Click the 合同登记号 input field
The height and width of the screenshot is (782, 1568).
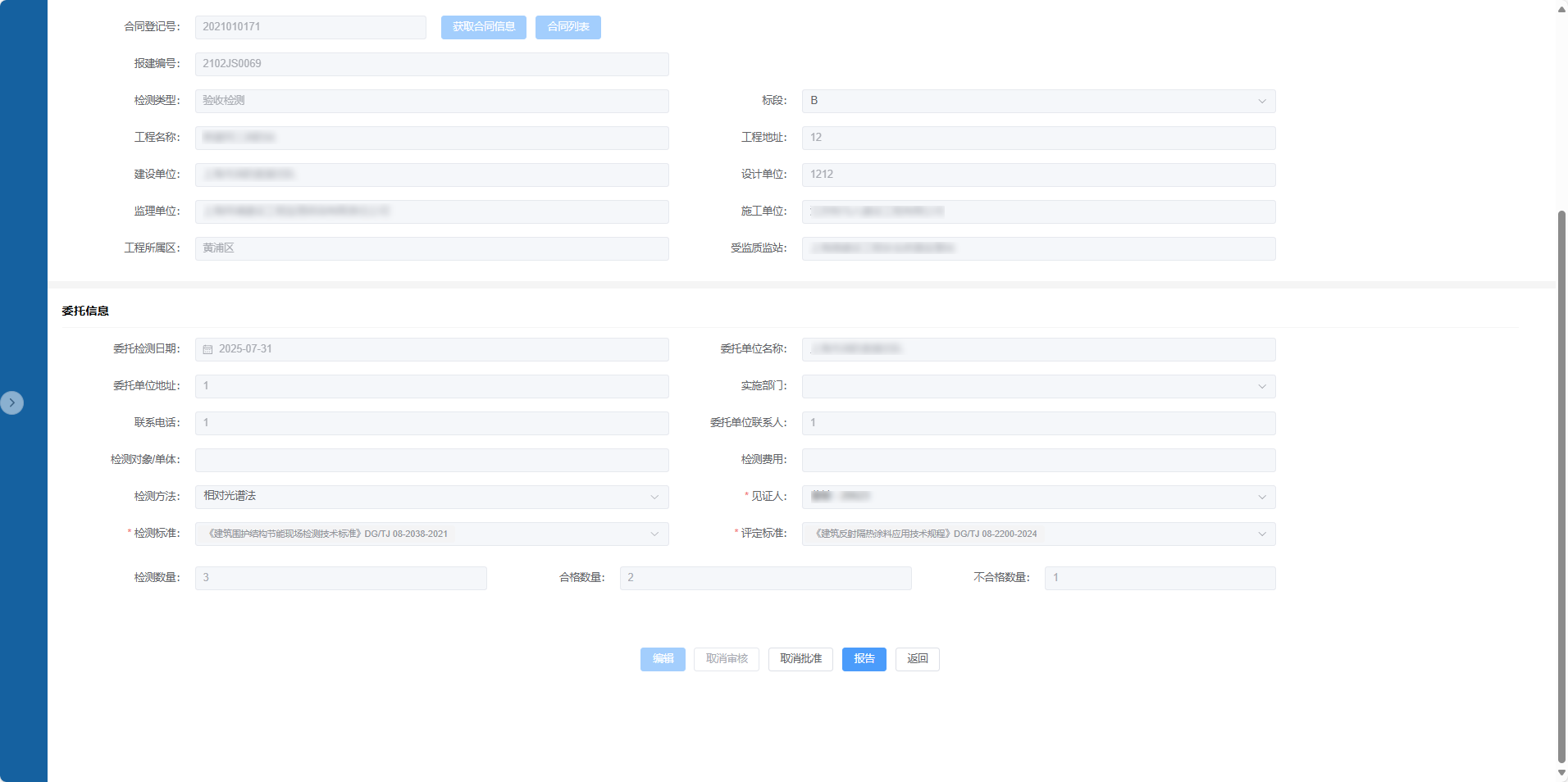(310, 27)
